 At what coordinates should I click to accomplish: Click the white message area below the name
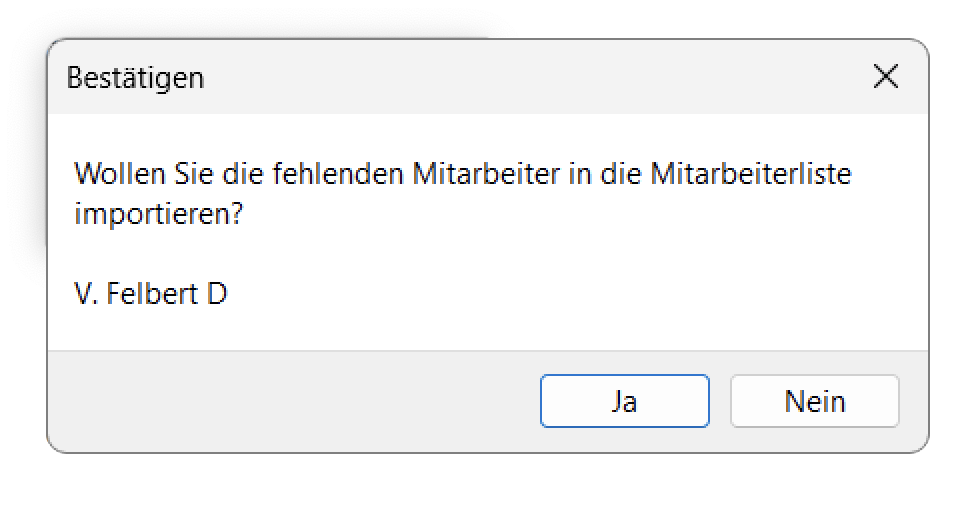(480, 328)
